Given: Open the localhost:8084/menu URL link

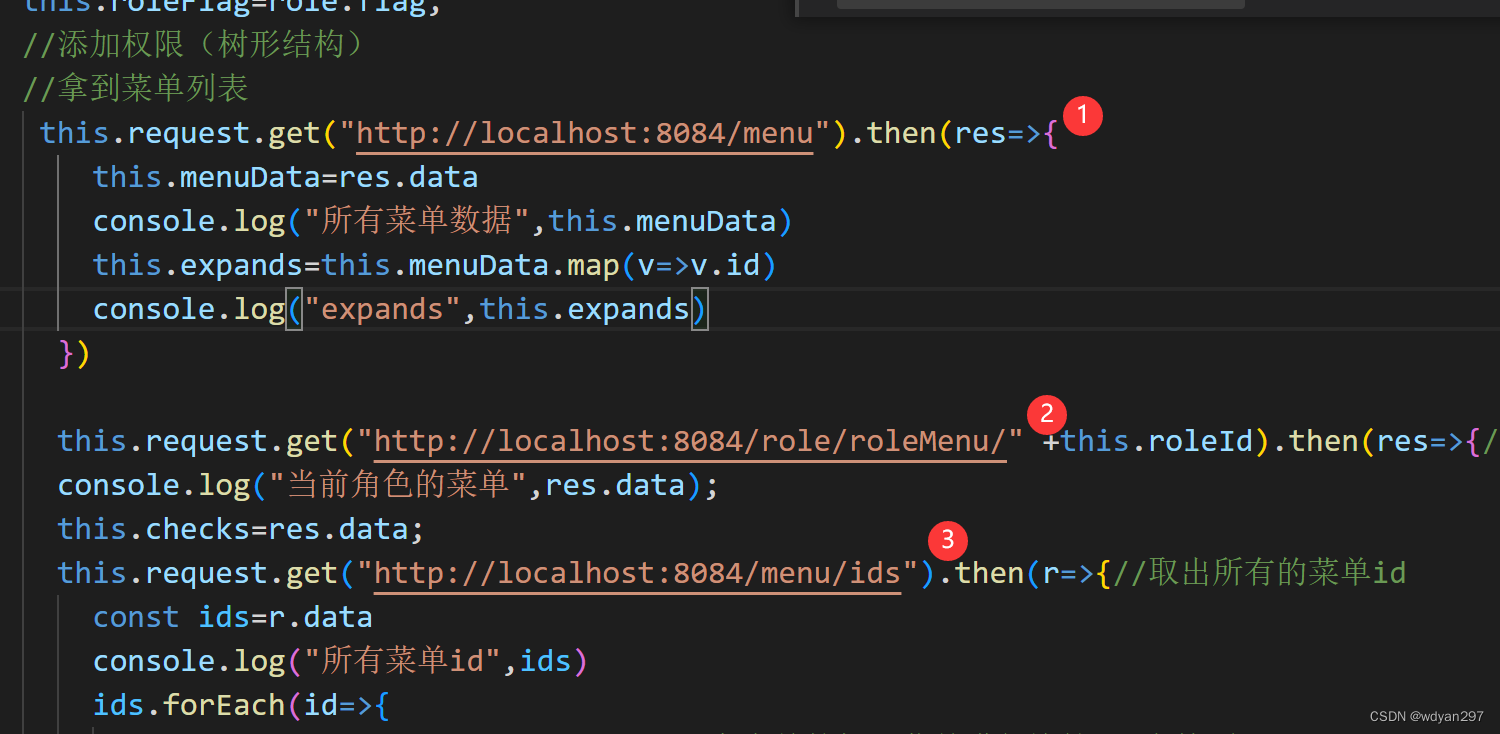Looking at the screenshot, I should [585, 133].
